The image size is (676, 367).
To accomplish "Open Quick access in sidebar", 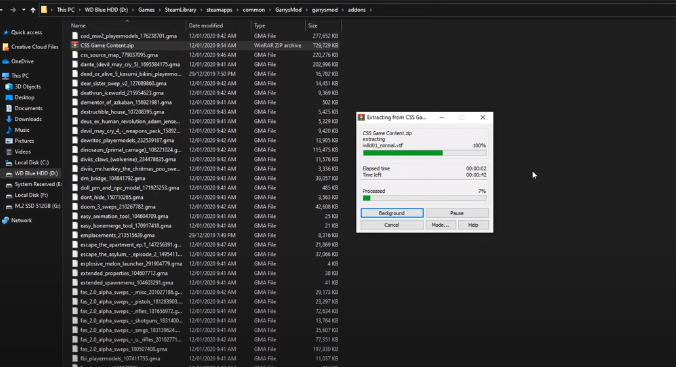I will 26,32.
